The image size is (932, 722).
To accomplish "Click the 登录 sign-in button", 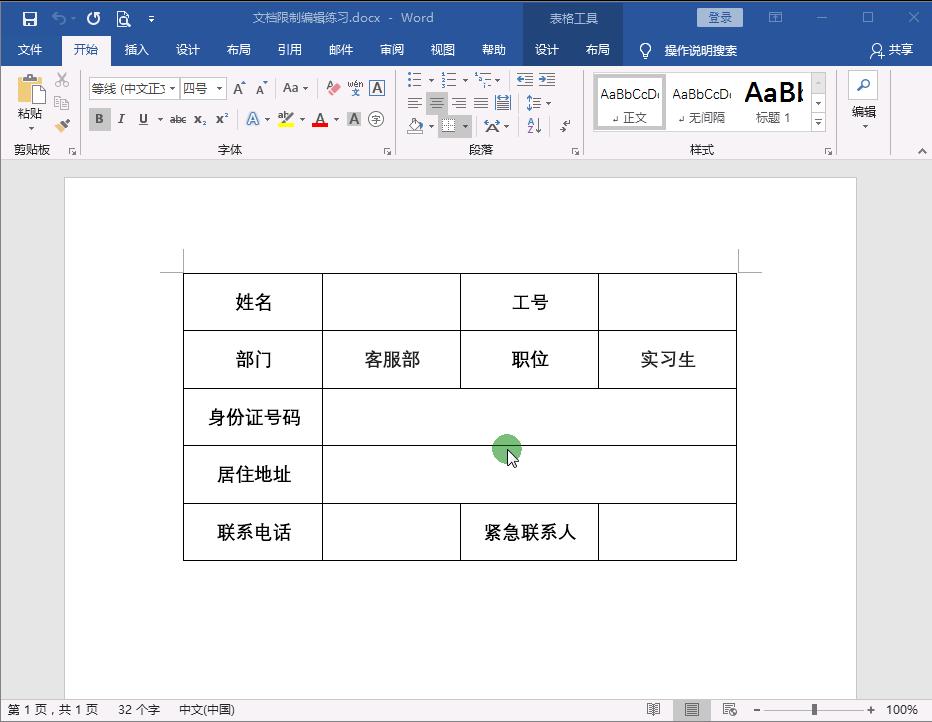I will tap(719, 16).
